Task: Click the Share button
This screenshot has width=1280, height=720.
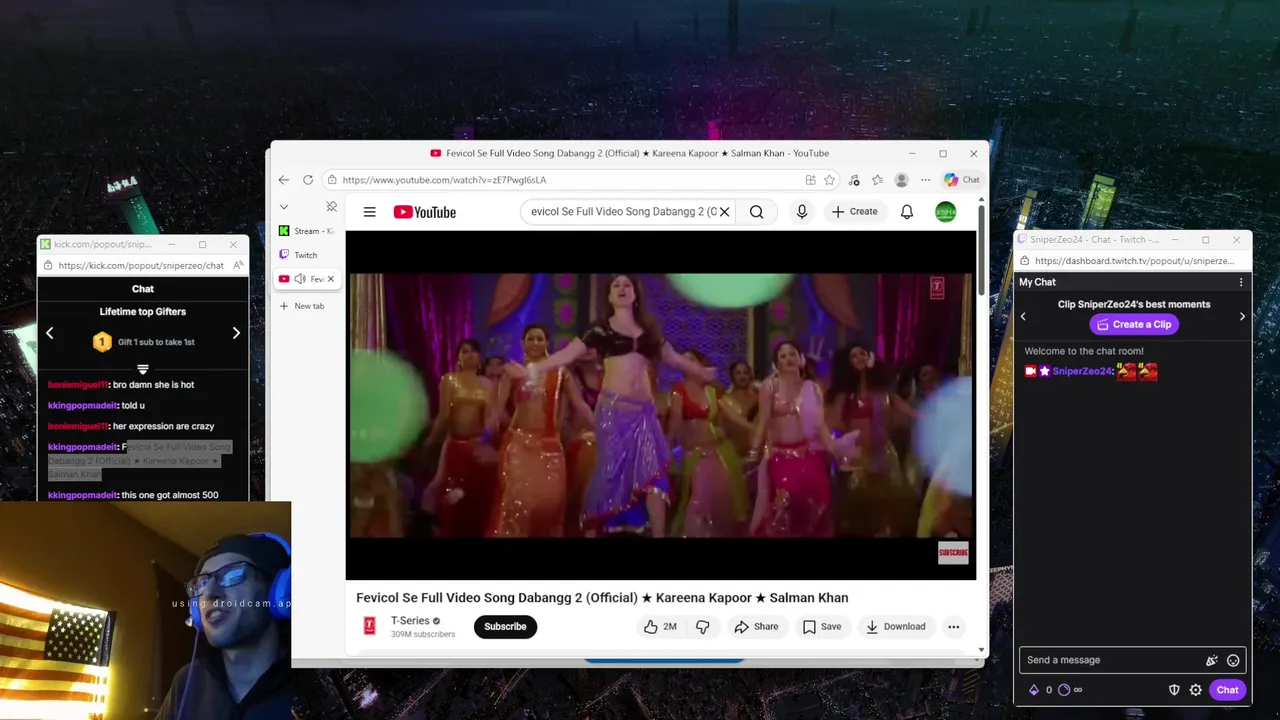Action: coord(756,627)
